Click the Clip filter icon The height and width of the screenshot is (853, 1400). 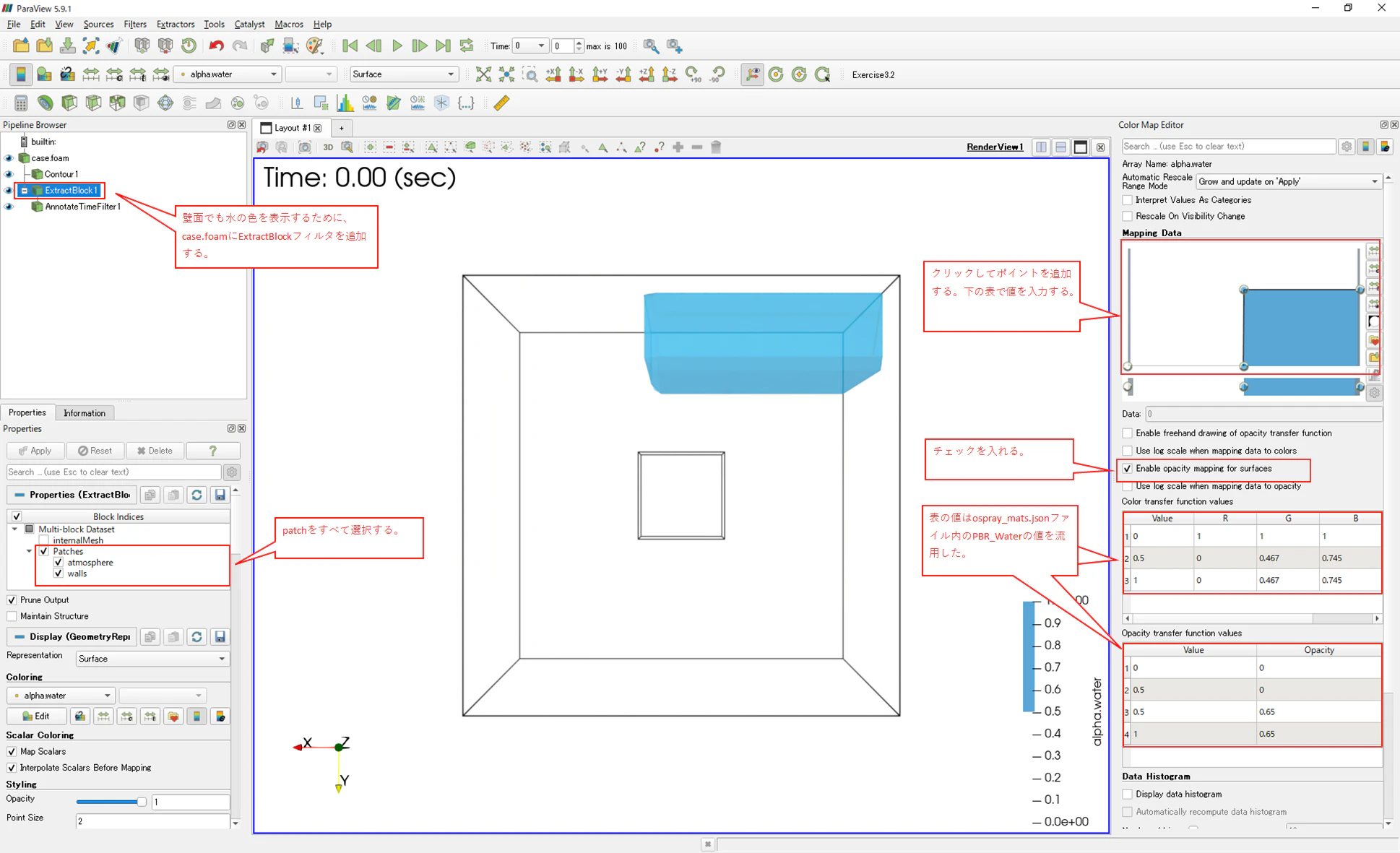(x=69, y=103)
